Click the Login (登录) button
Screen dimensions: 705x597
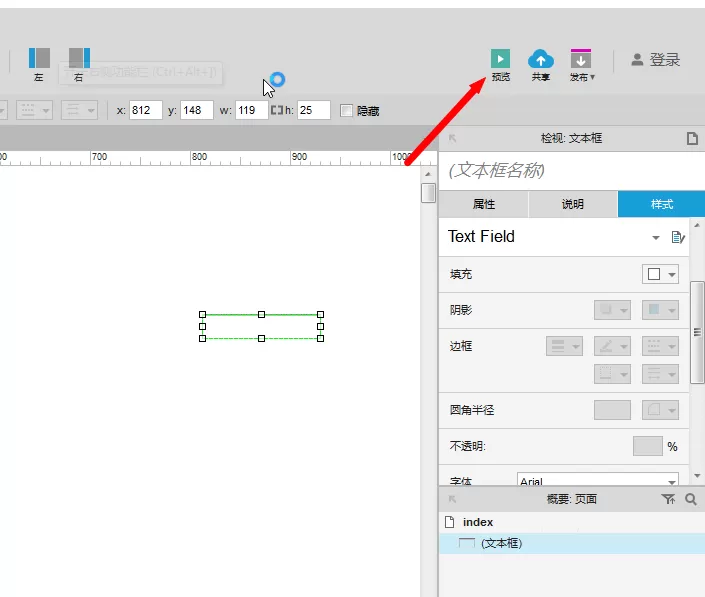(656, 60)
